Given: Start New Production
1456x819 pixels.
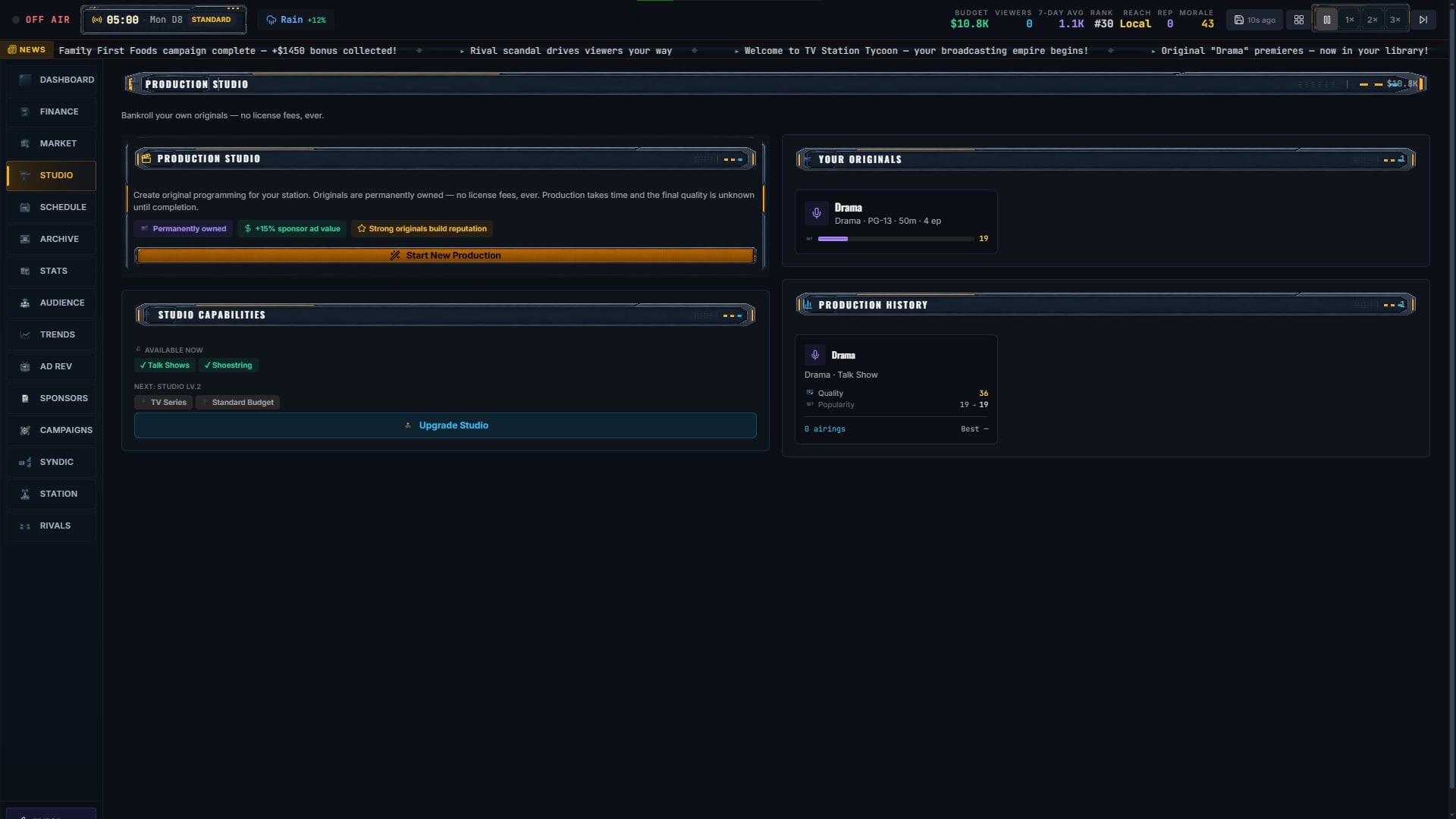Looking at the screenshot, I should 445,256.
